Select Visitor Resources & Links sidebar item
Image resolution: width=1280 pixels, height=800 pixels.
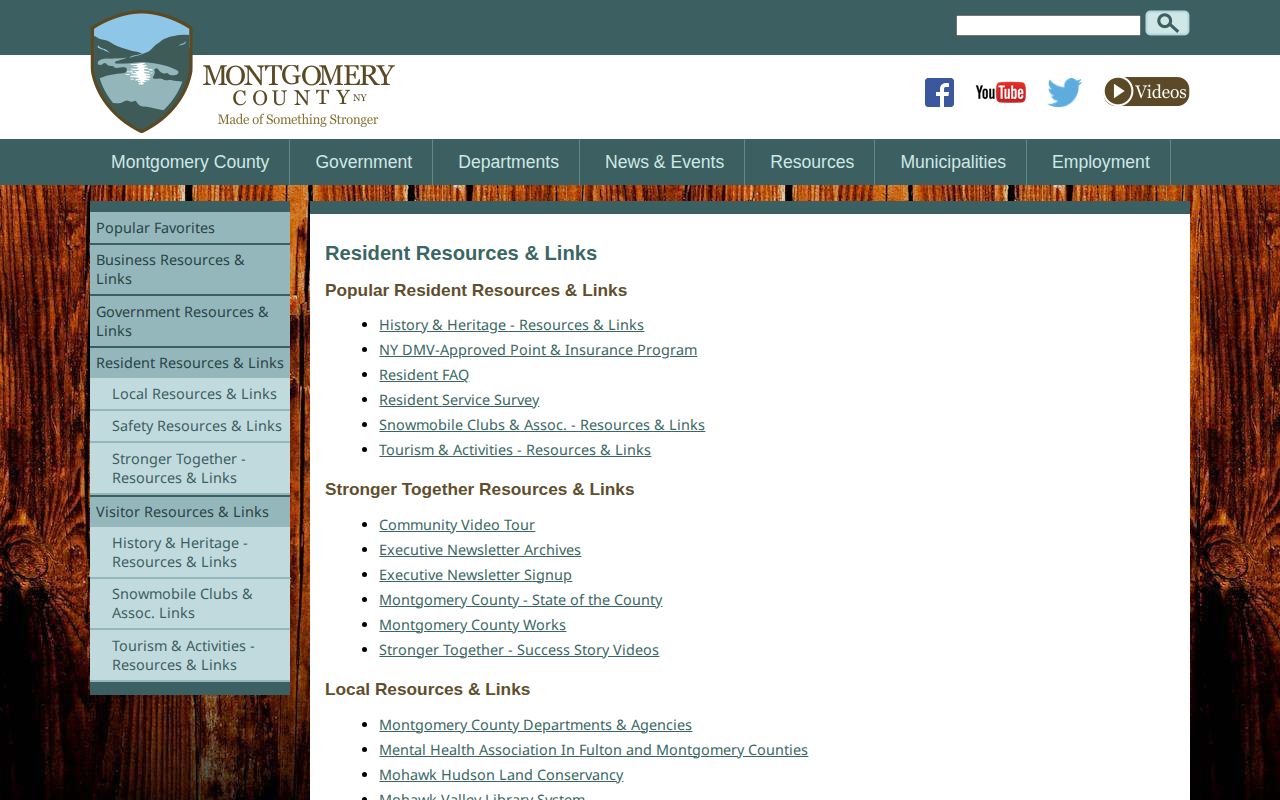[190, 512]
